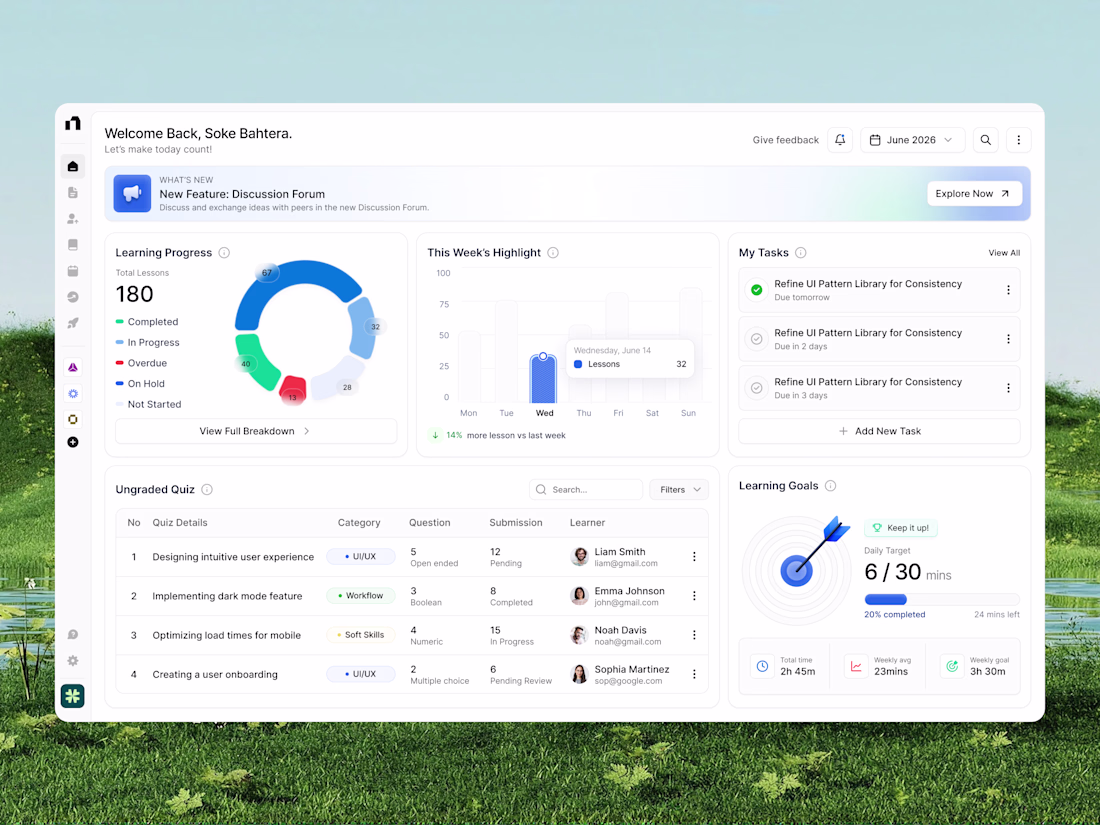Open the settings gear in sidebar
This screenshot has height=825, width=1100.
[73, 661]
